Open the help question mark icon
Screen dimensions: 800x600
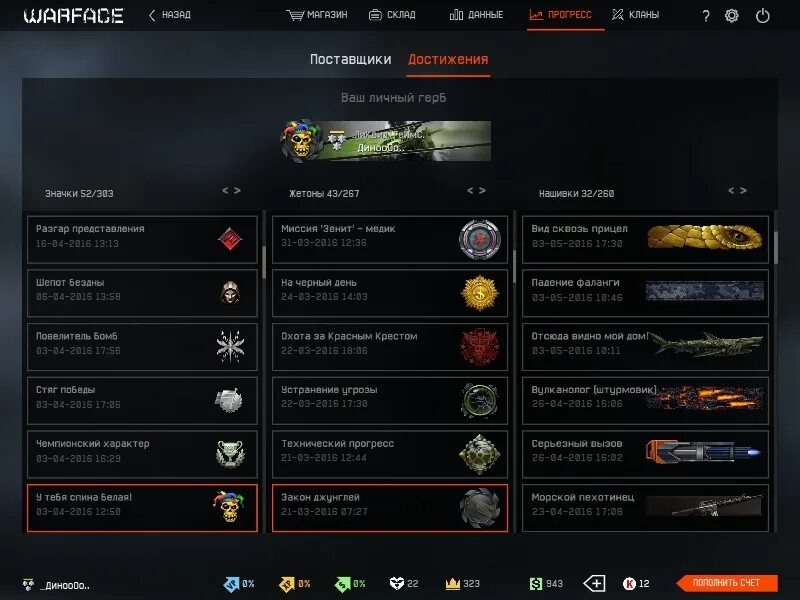click(x=706, y=16)
